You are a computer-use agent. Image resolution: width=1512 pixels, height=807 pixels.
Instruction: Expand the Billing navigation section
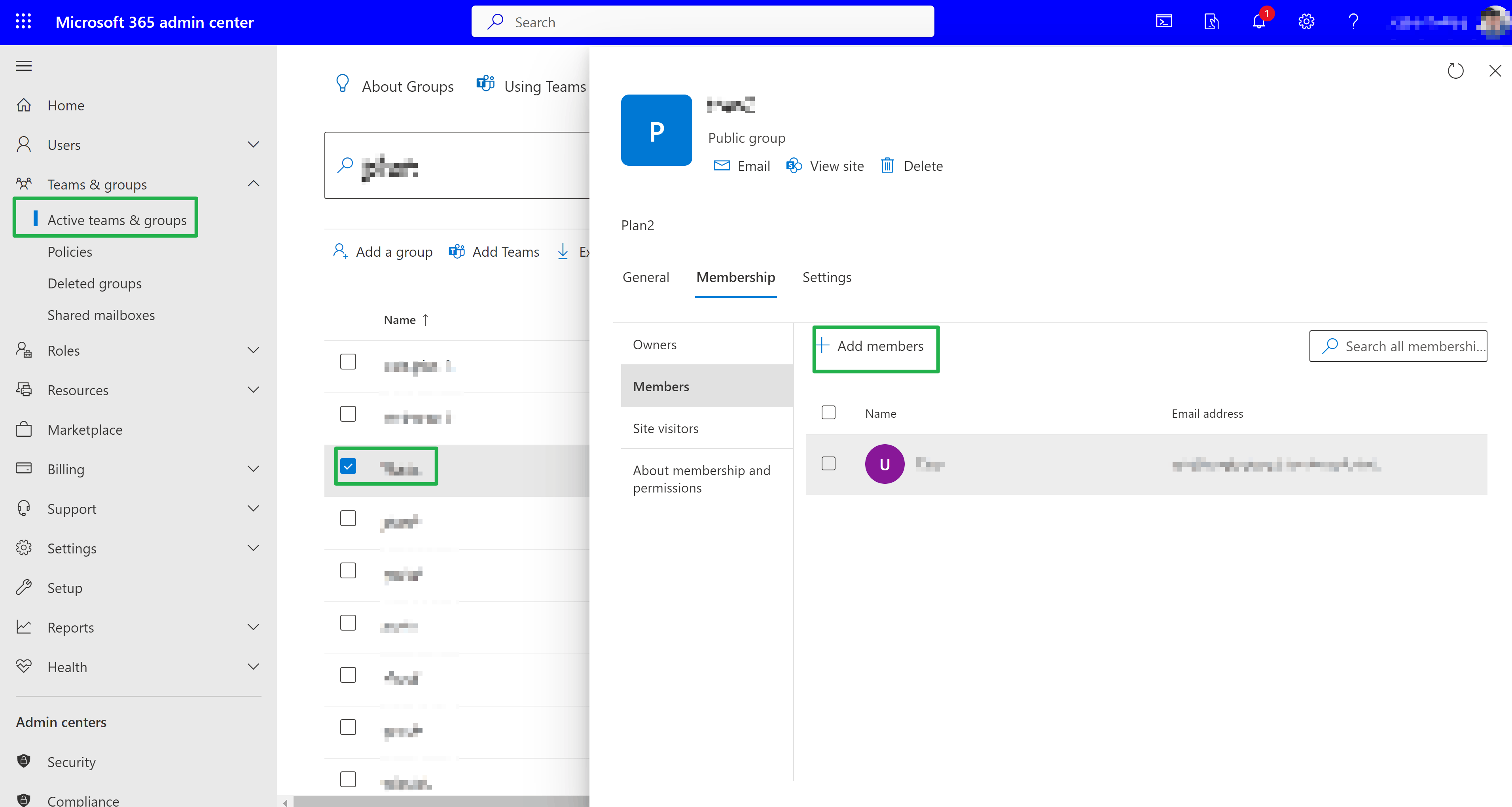(253, 469)
